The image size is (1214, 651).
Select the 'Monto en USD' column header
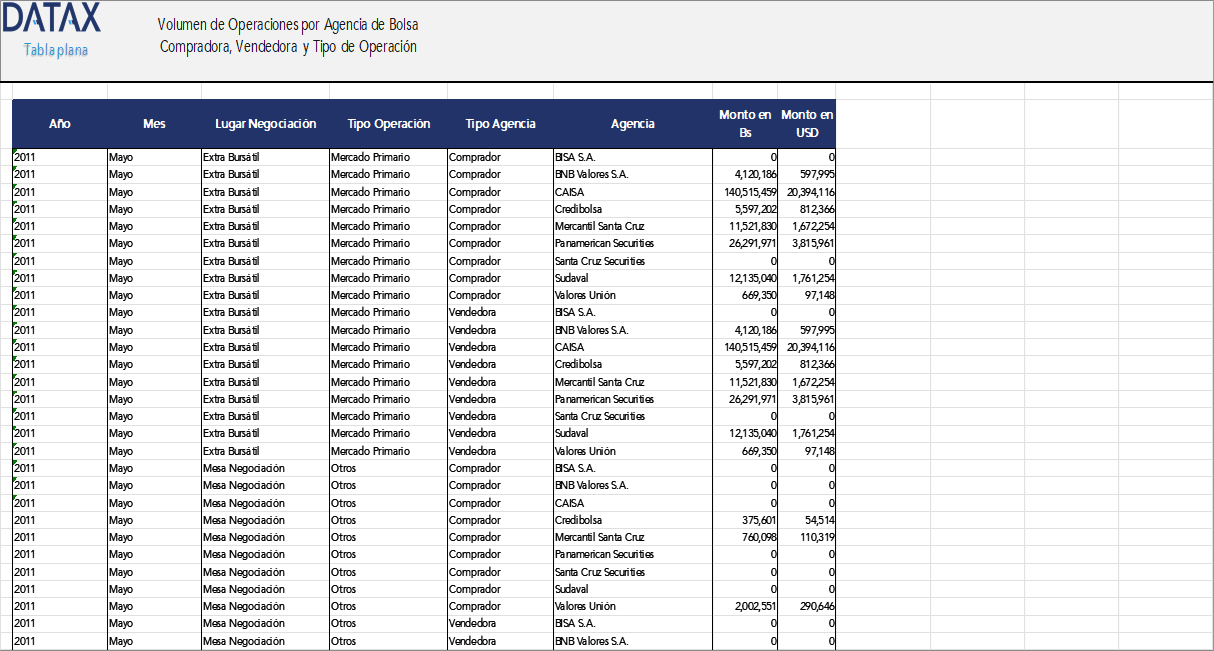click(x=806, y=124)
